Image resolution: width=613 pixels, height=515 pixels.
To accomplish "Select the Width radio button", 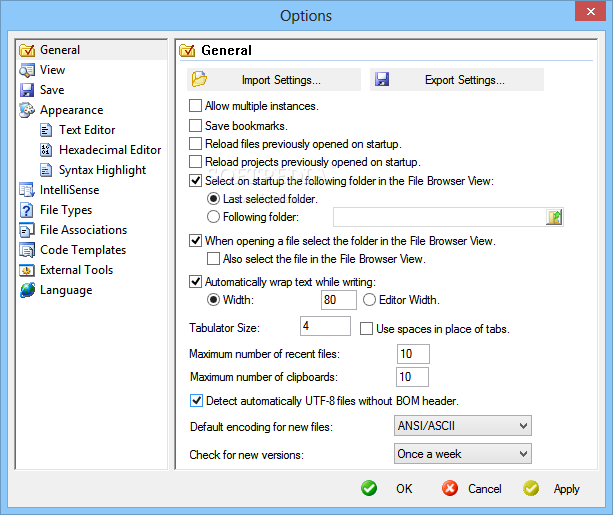I will 213,300.
